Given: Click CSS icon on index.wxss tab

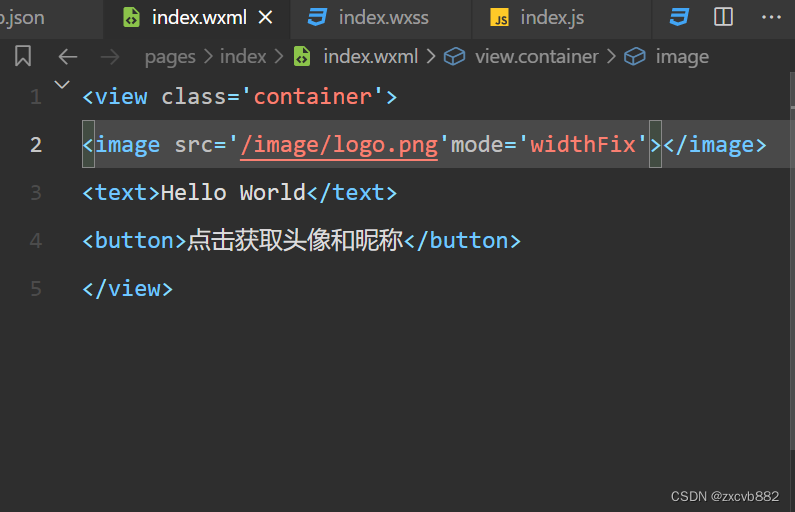Looking at the screenshot, I should tap(317, 17).
